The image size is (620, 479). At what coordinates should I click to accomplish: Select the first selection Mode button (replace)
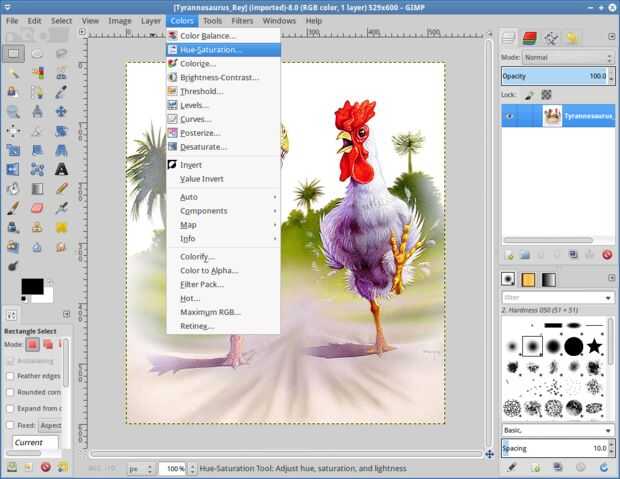(32, 345)
